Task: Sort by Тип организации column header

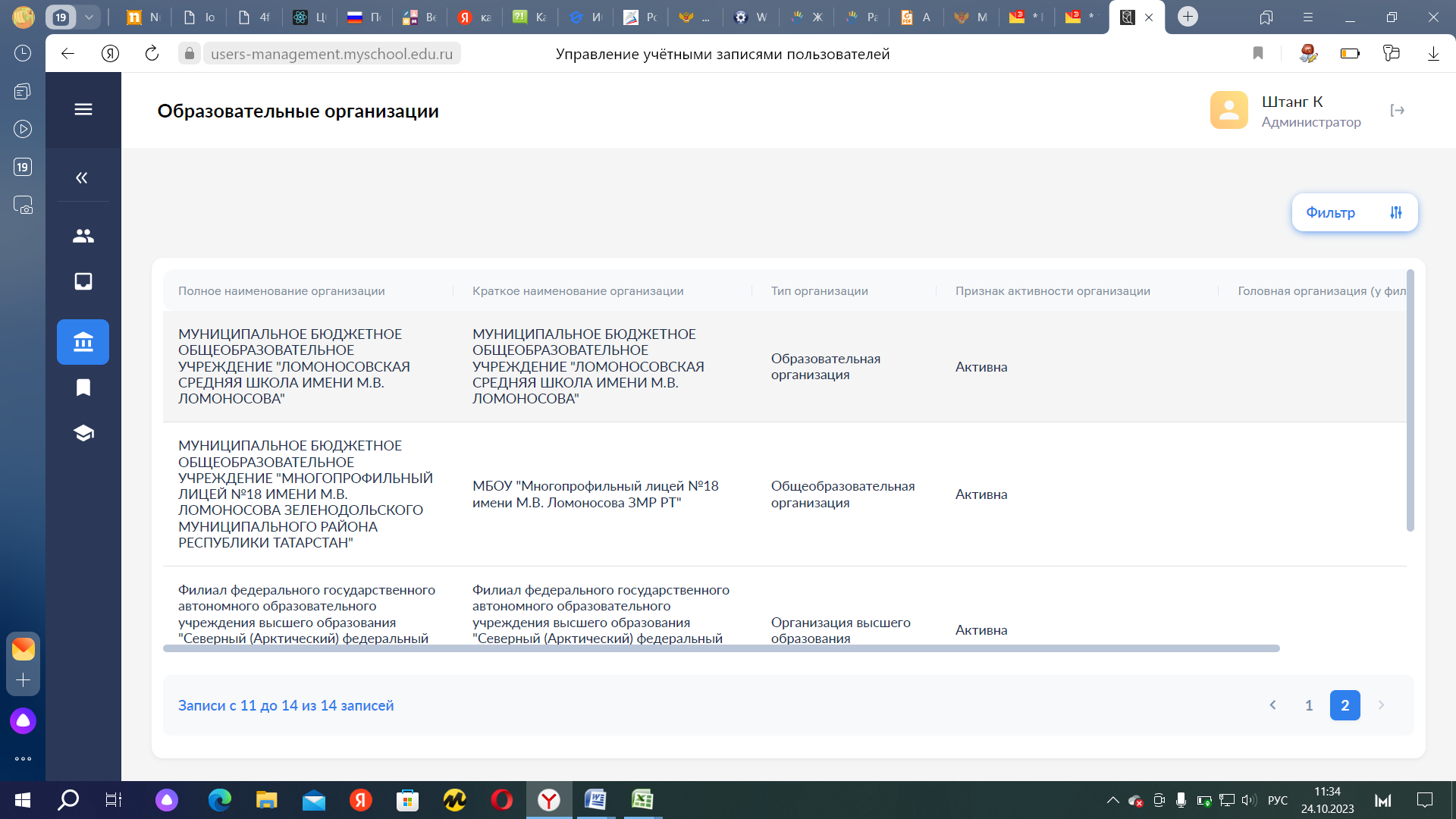Action: 819,291
